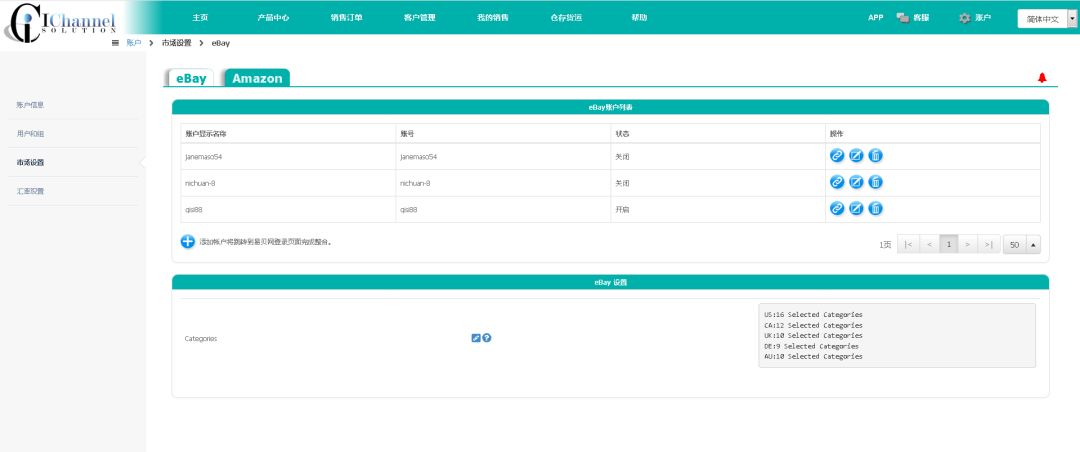
Task: Delete the nichuan-8 account
Action: click(875, 183)
